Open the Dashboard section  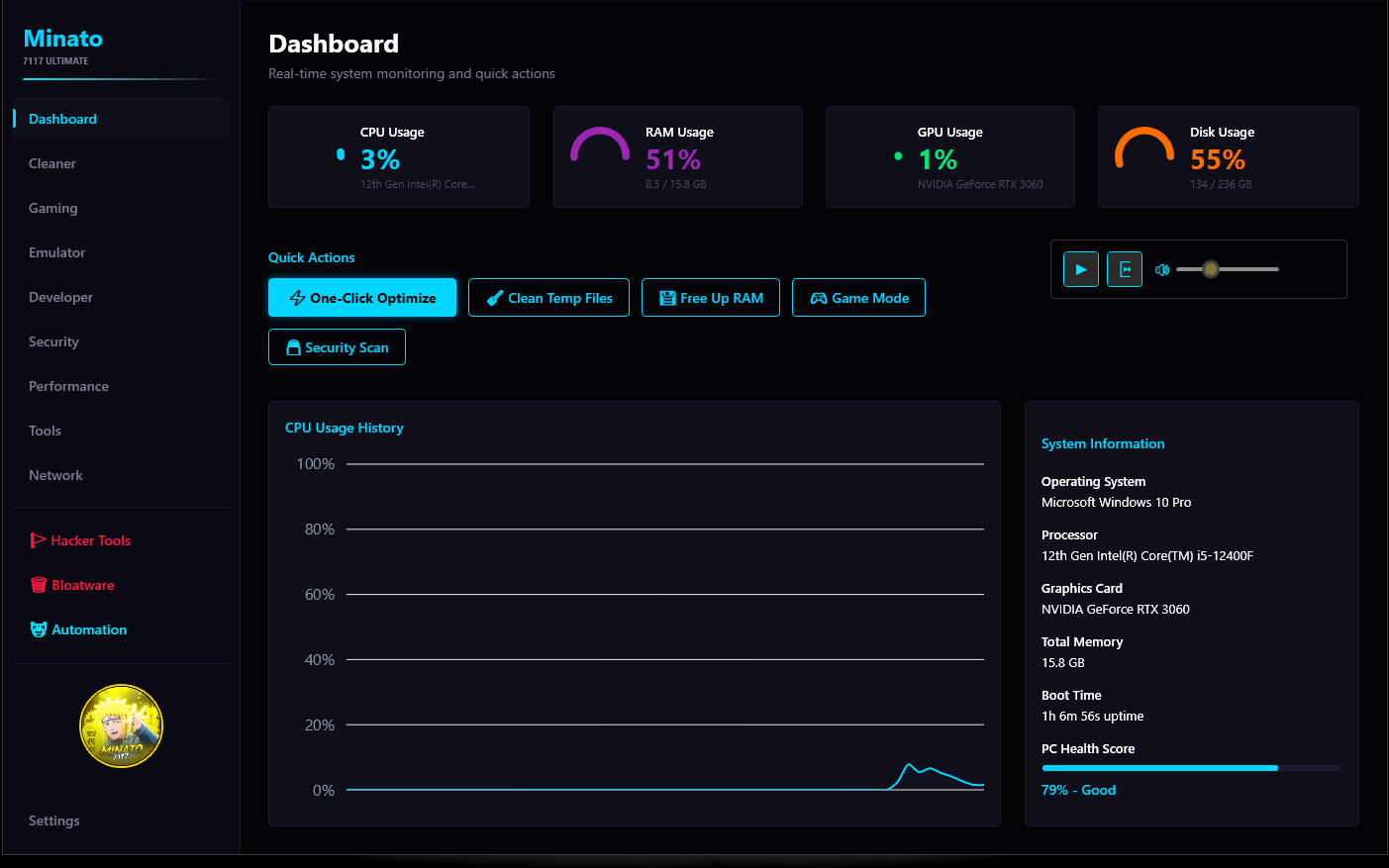[x=62, y=119]
